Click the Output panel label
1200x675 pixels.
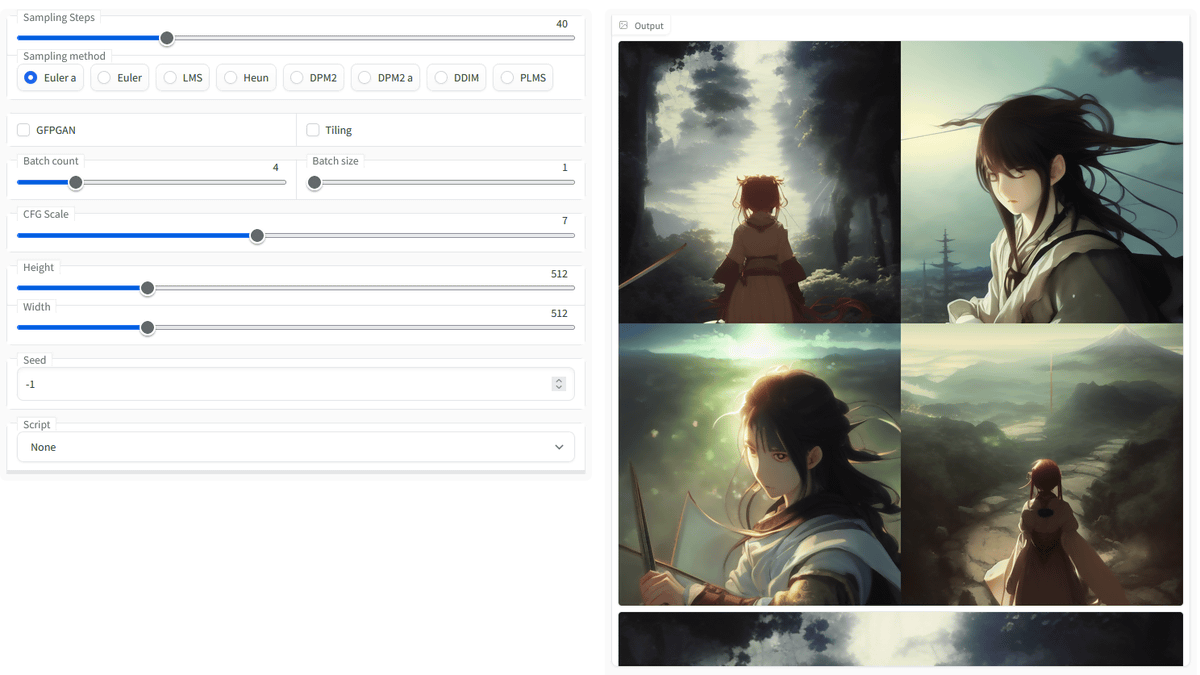coord(649,26)
